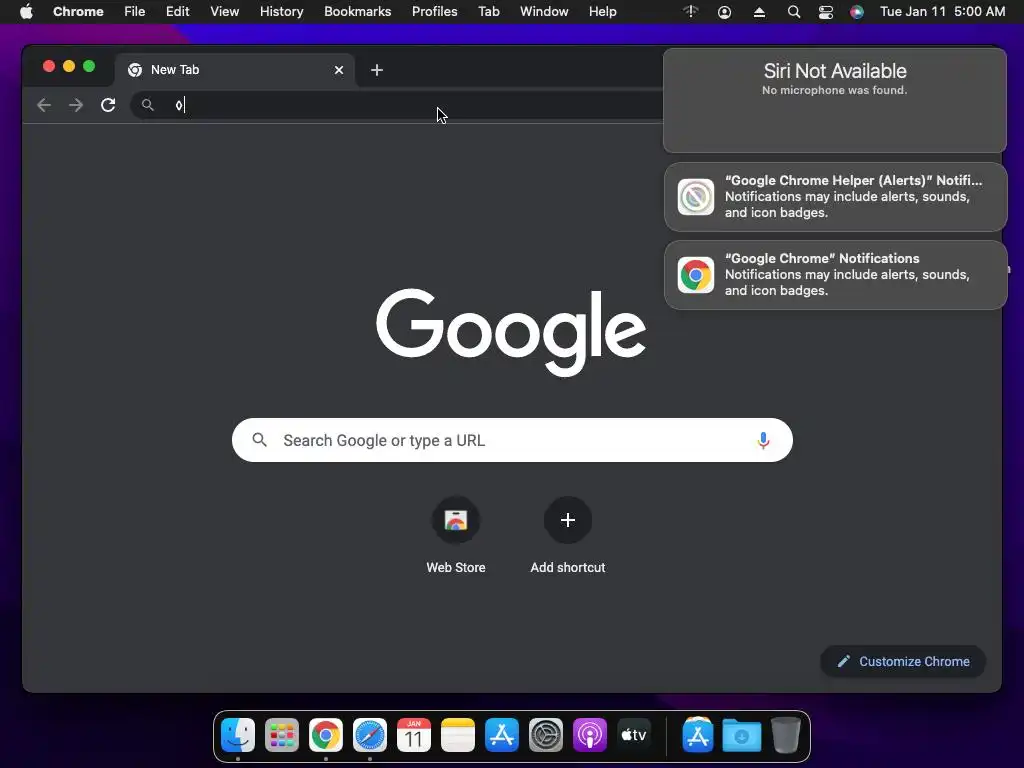This screenshot has height=768, width=1024.
Task: Open the View menu
Action: 224,12
